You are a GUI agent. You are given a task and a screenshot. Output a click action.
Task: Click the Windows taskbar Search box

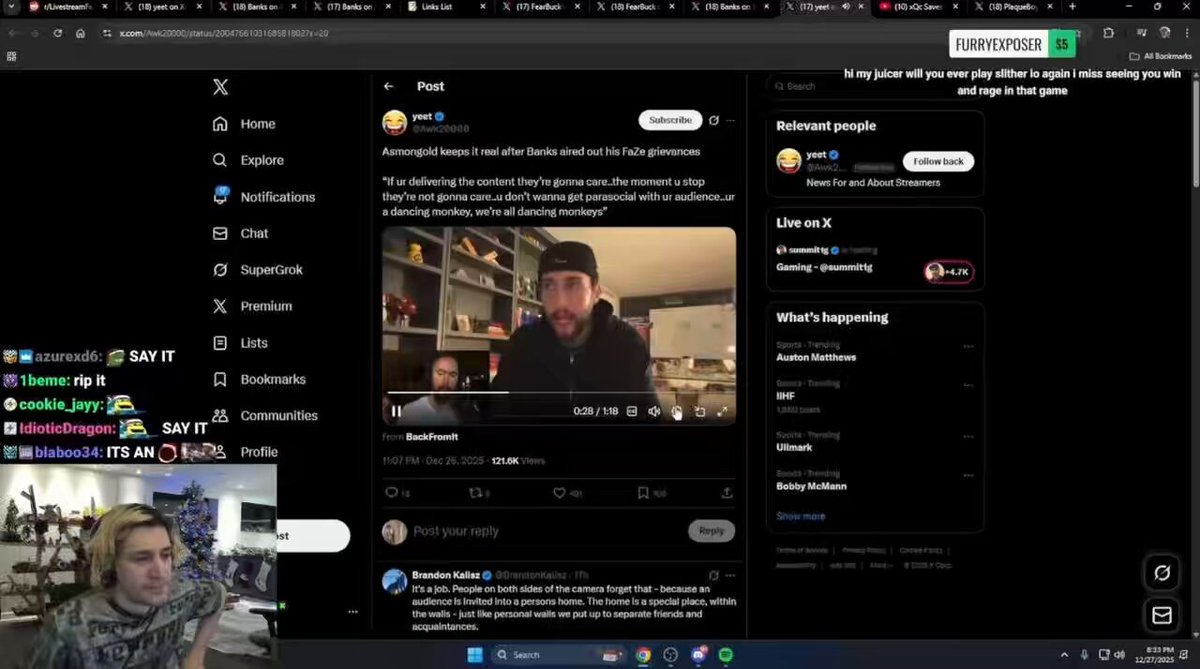558,655
